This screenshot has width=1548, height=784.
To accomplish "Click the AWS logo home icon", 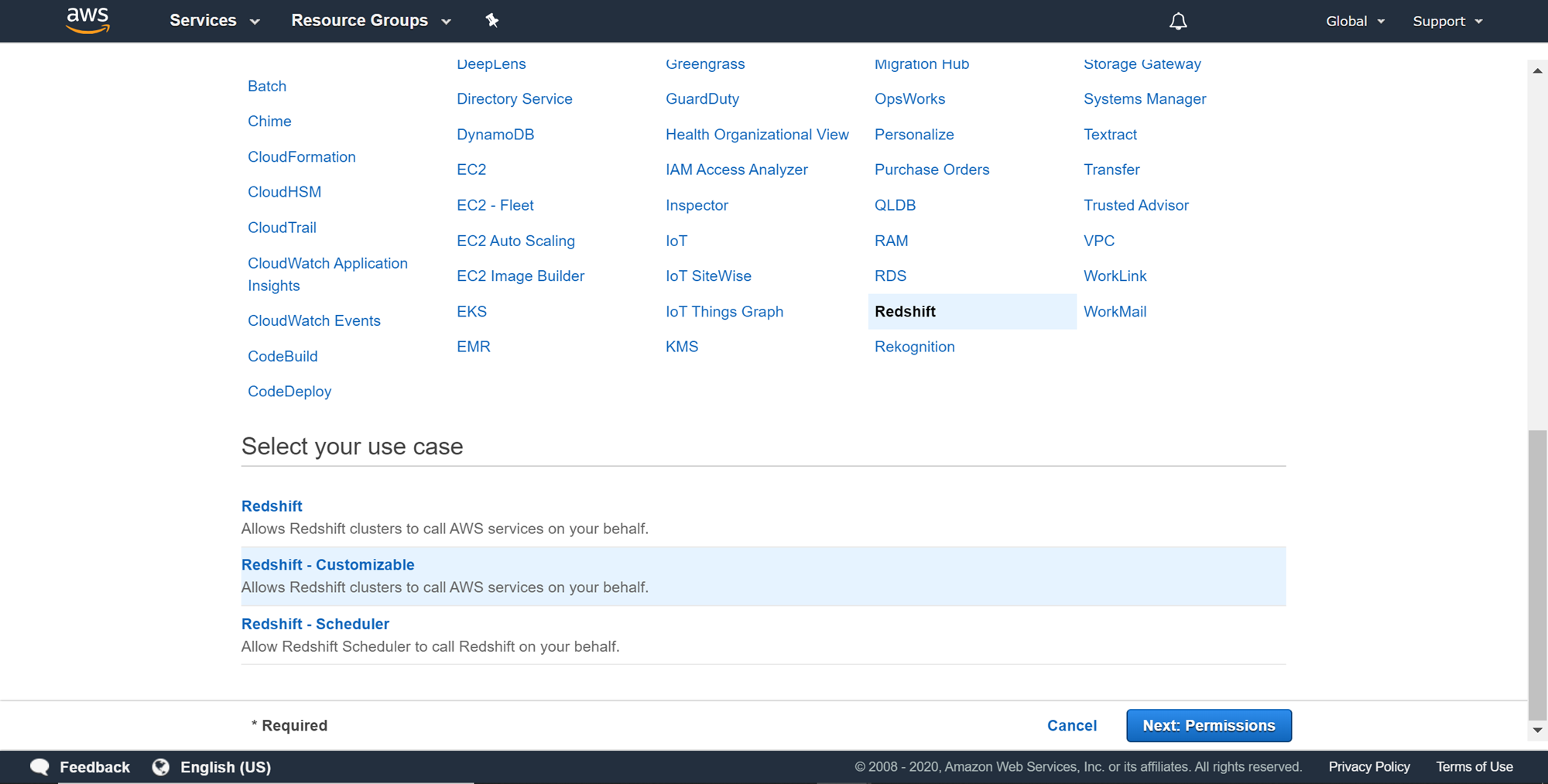I will [x=87, y=20].
